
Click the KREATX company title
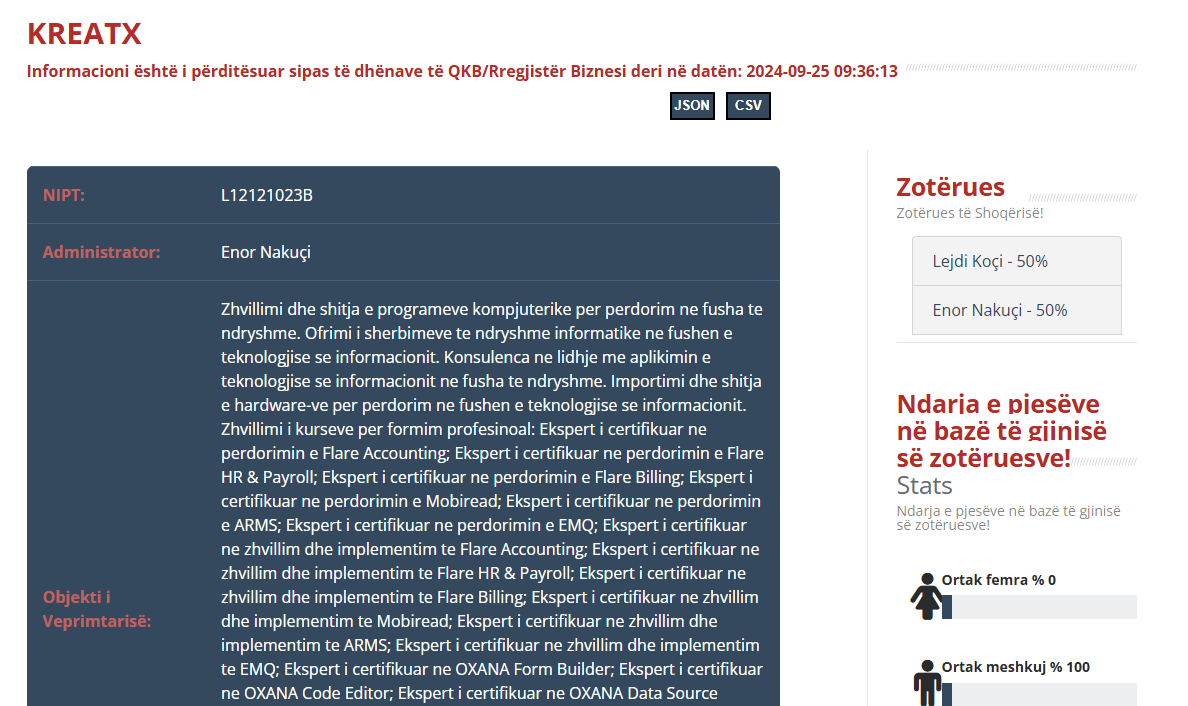click(84, 34)
